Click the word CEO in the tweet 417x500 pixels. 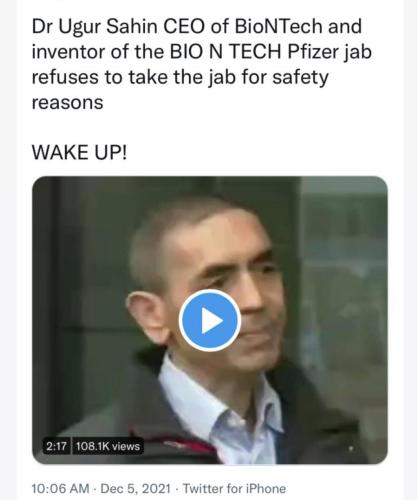tap(184, 26)
